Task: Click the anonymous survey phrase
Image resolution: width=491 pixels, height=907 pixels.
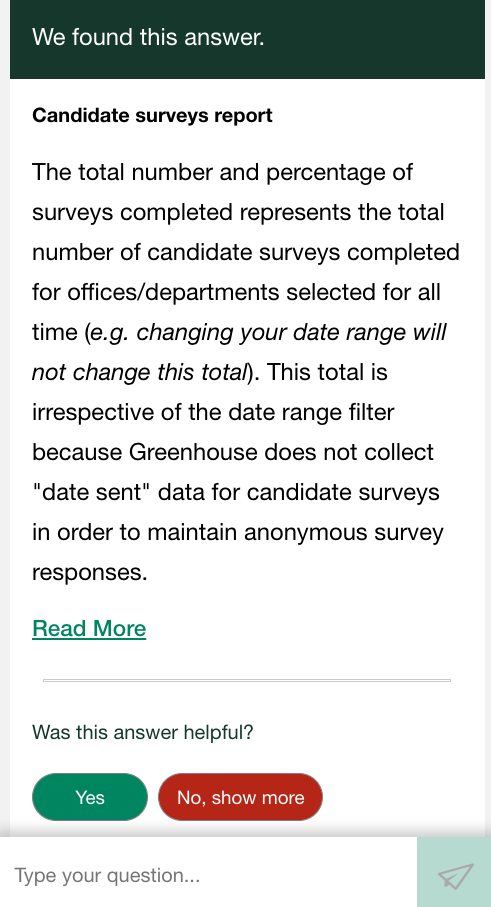Action: (344, 533)
